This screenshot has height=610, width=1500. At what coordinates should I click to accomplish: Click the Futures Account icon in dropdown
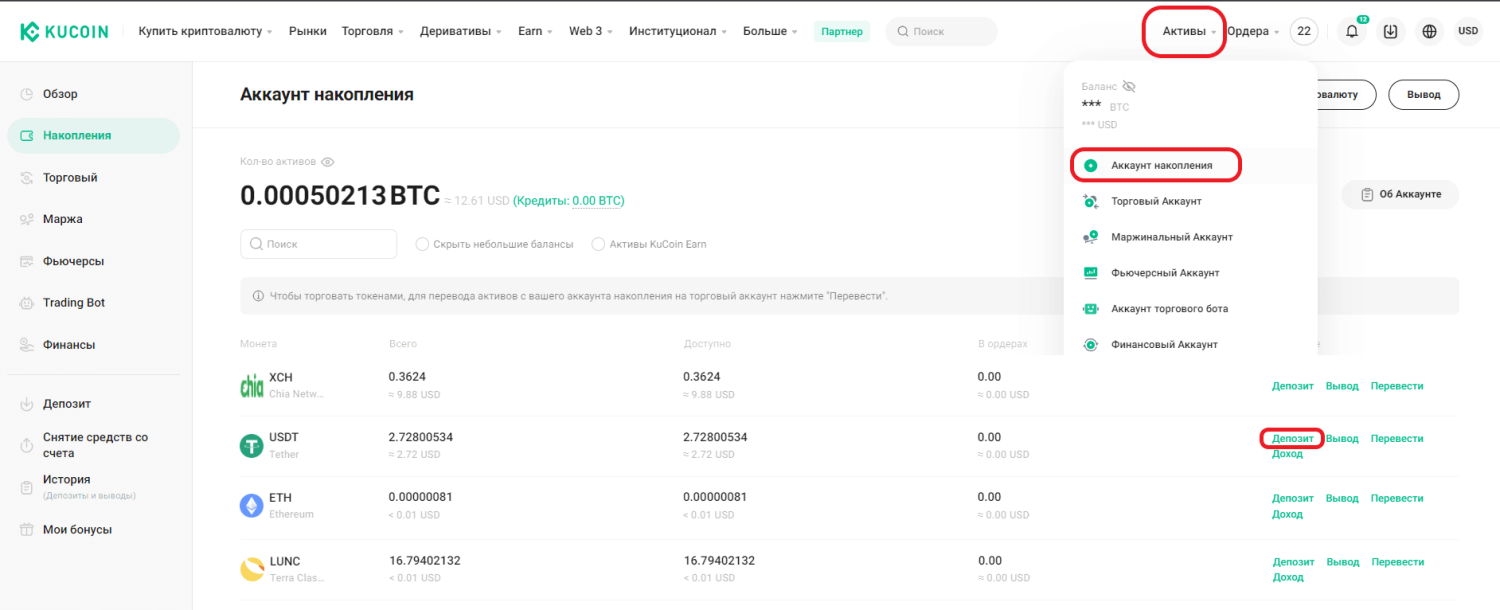1091,273
